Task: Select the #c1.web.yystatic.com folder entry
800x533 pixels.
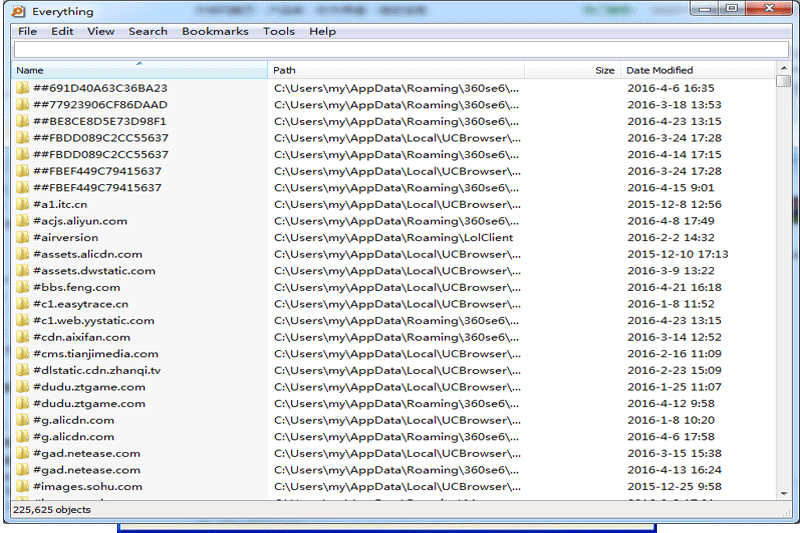Action: pos(93,320)
